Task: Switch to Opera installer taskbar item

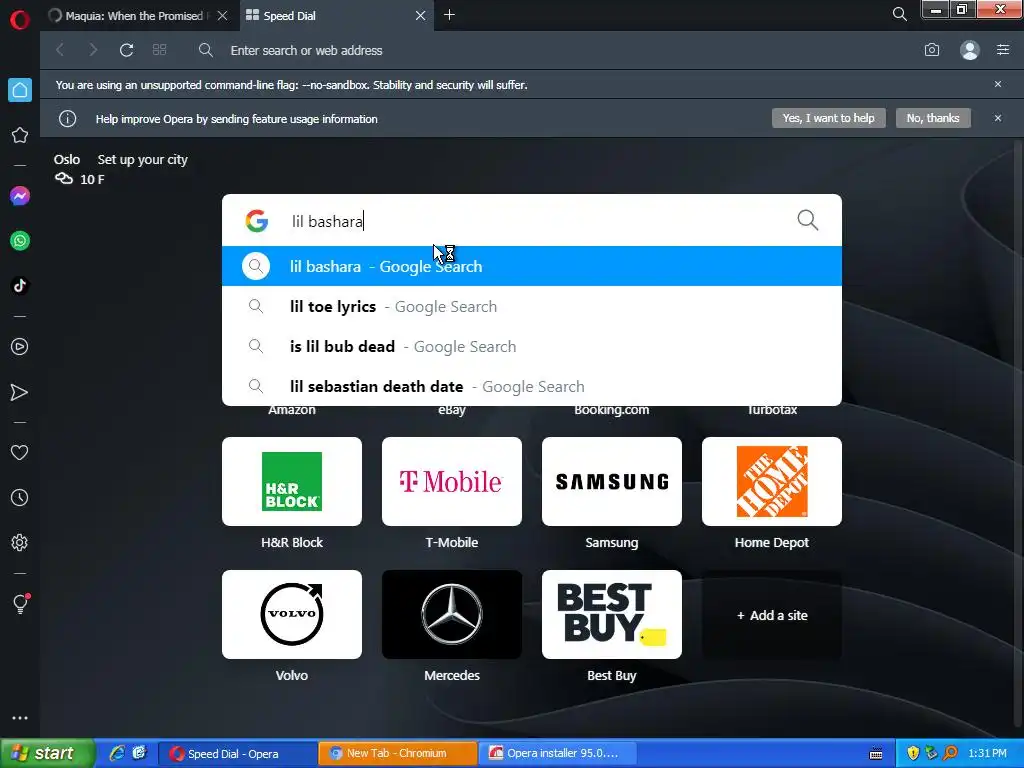Action: (558, 753)
